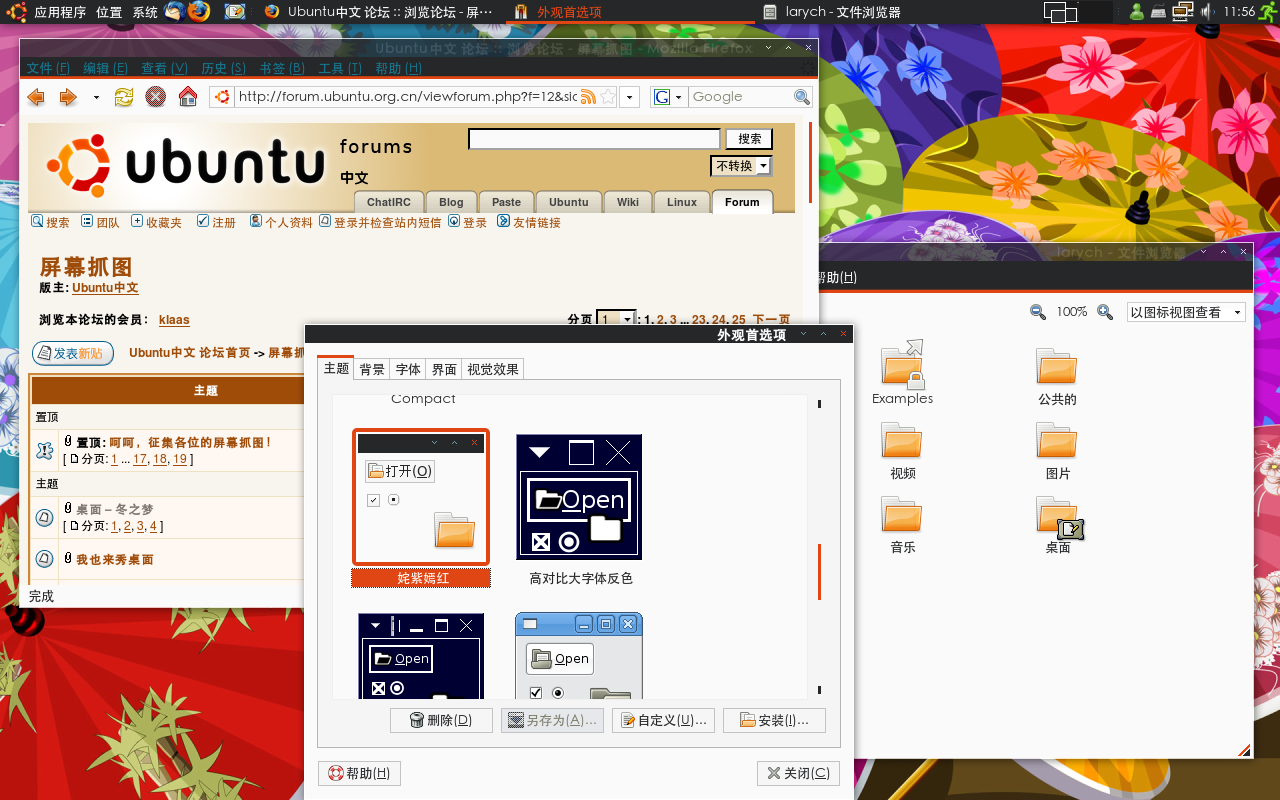Go to the 下一页 next page link

771,320
